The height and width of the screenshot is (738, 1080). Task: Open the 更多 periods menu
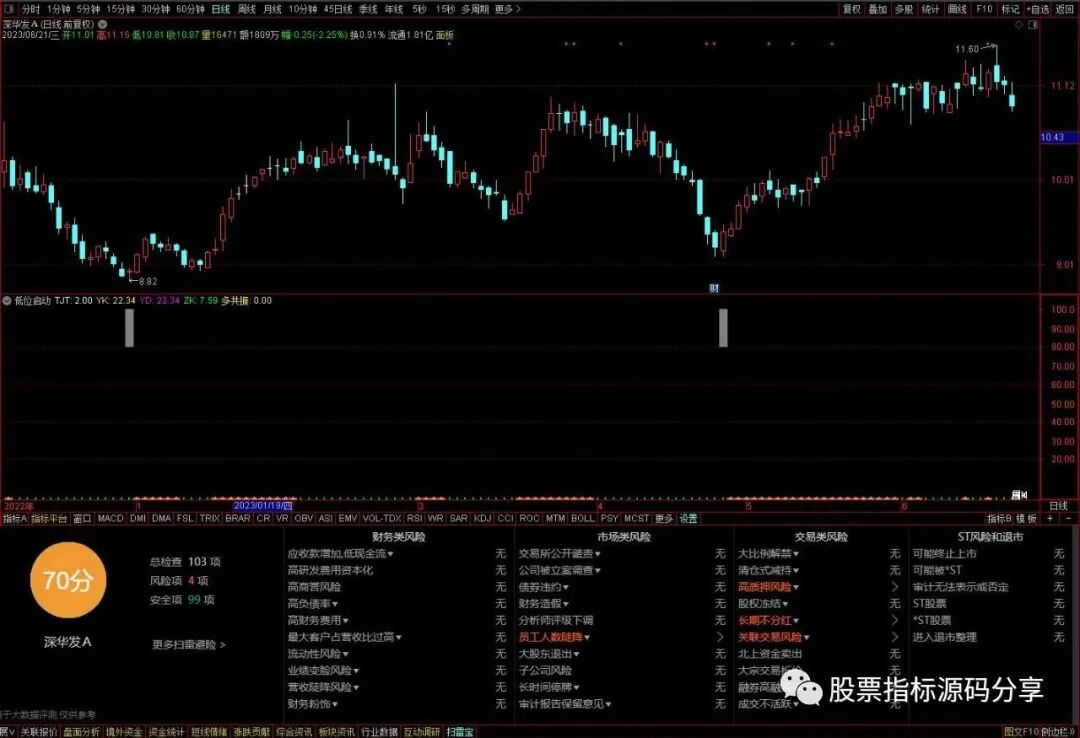[508, 9]
